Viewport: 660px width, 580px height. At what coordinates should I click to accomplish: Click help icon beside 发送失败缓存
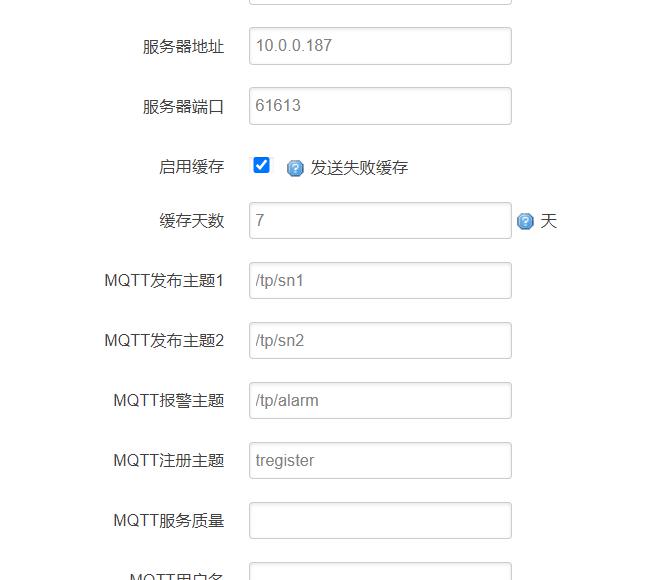tap(295, 168)
